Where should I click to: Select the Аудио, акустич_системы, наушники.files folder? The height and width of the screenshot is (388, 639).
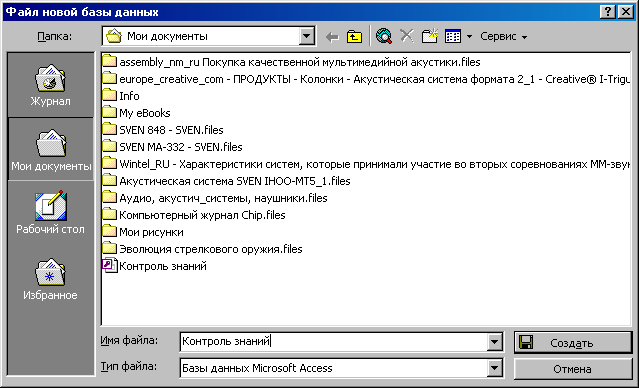pyautogui.click(x=215, y=198)
